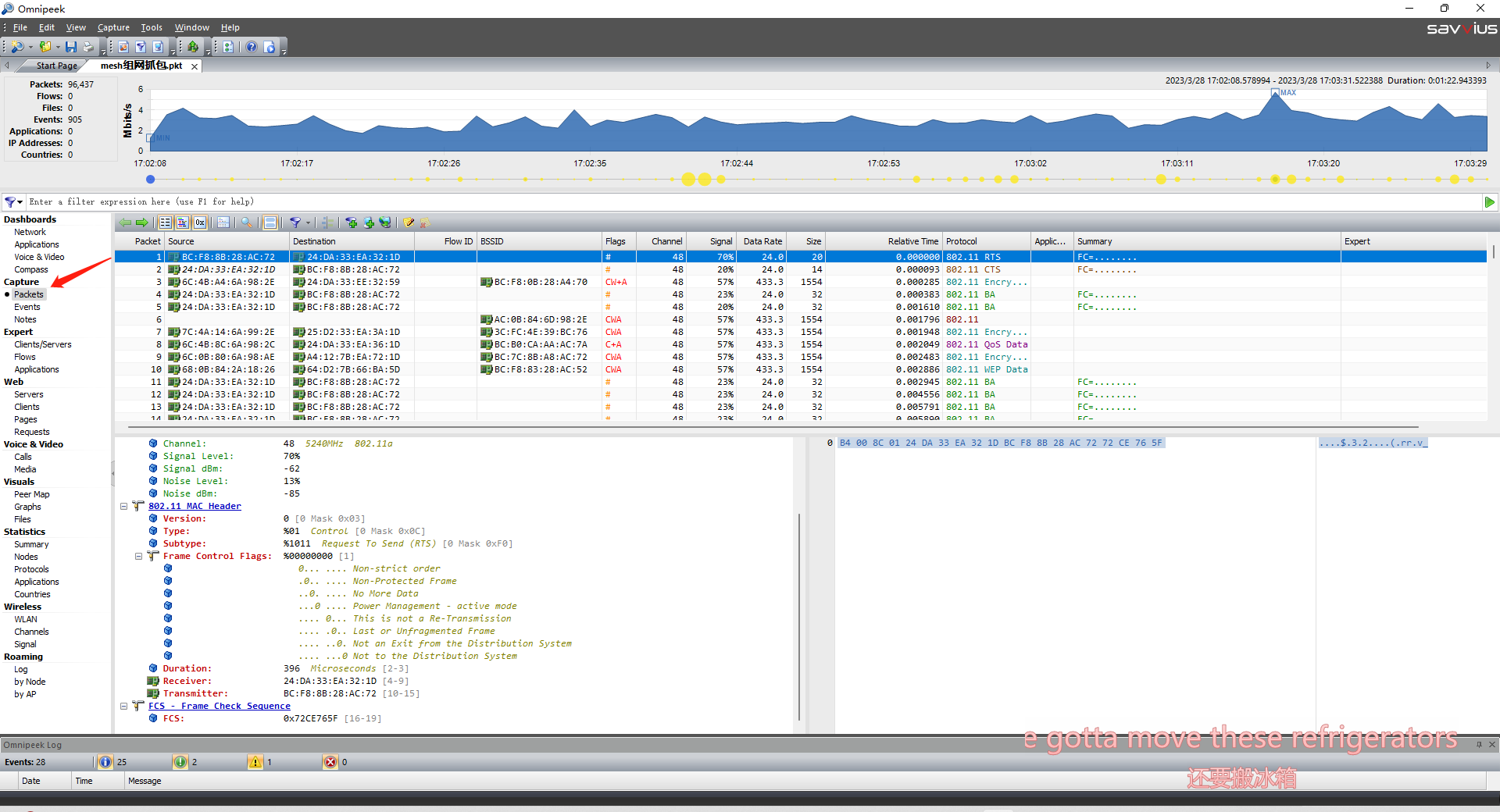This screenshot has height=812, width=1500.
Task: Click the Save floppy disk icon
Action: pos(71,47)
